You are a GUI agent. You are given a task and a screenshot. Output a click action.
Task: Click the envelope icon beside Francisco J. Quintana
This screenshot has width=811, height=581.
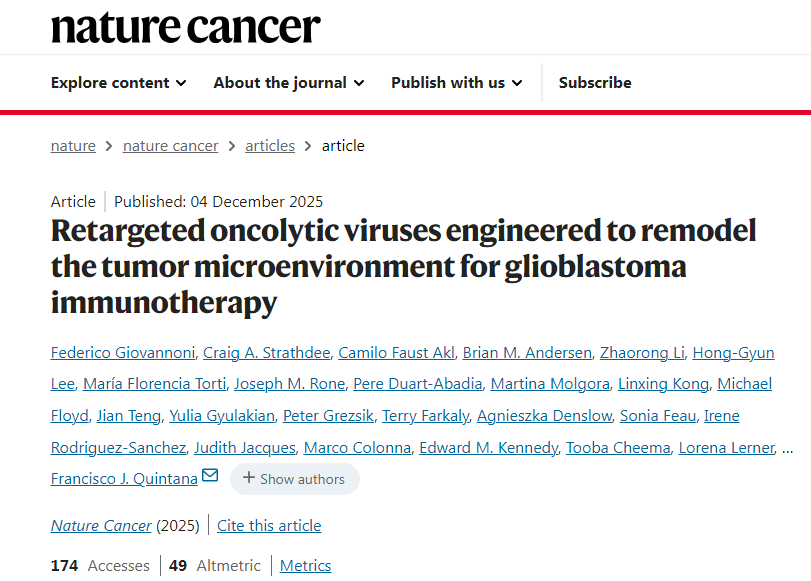tap(210, 476)
